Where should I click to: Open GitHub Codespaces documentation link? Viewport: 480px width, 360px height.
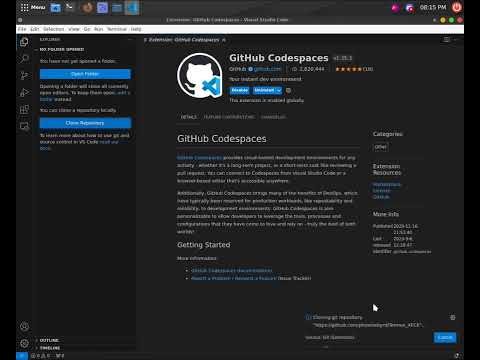click(232, 270)
